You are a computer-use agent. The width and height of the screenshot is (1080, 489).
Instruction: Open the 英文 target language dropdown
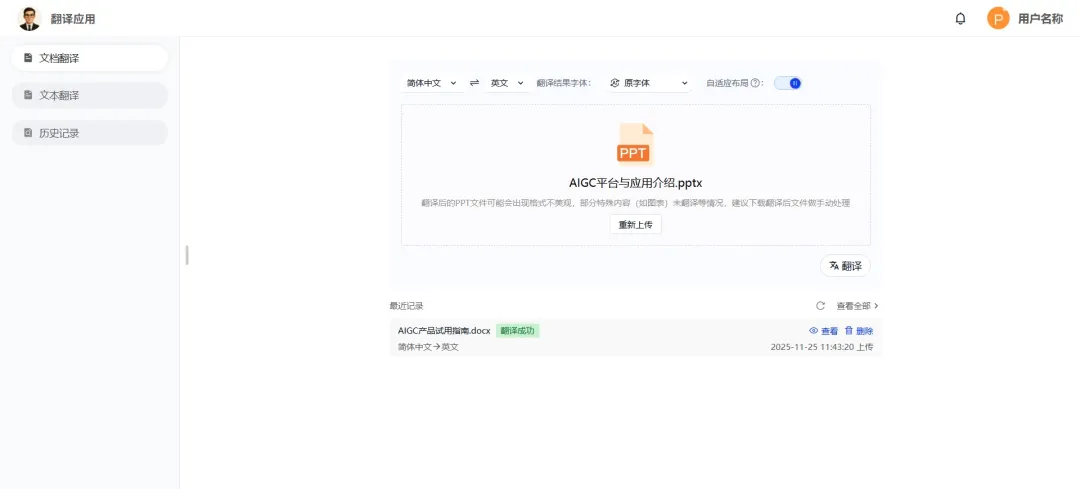pos(507,83)
